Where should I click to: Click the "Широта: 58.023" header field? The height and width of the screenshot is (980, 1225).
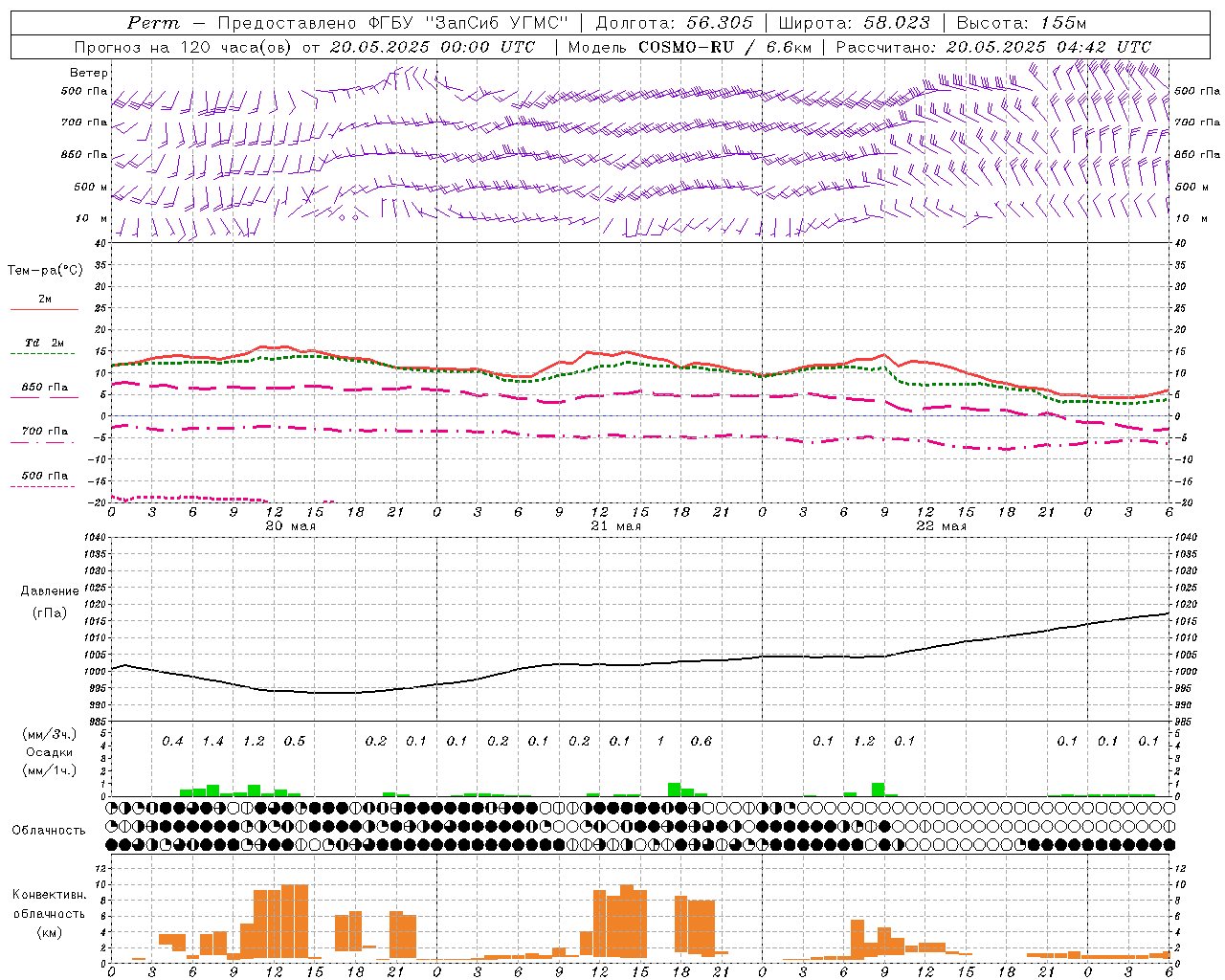point(854,23)
